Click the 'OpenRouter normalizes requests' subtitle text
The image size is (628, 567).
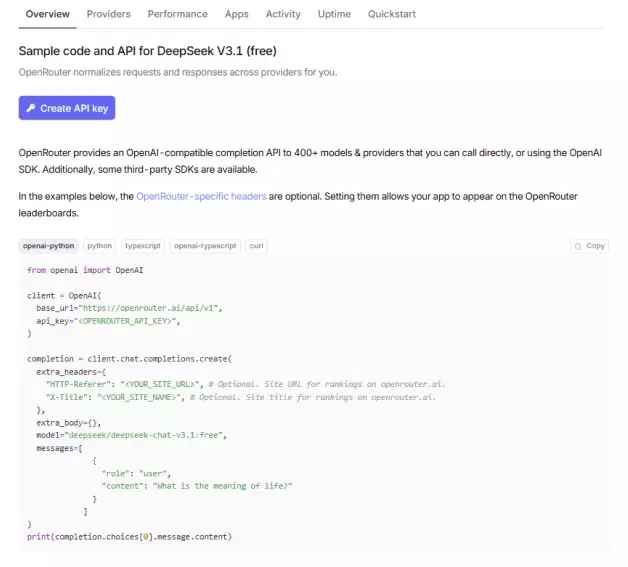[x=178, y=72]
